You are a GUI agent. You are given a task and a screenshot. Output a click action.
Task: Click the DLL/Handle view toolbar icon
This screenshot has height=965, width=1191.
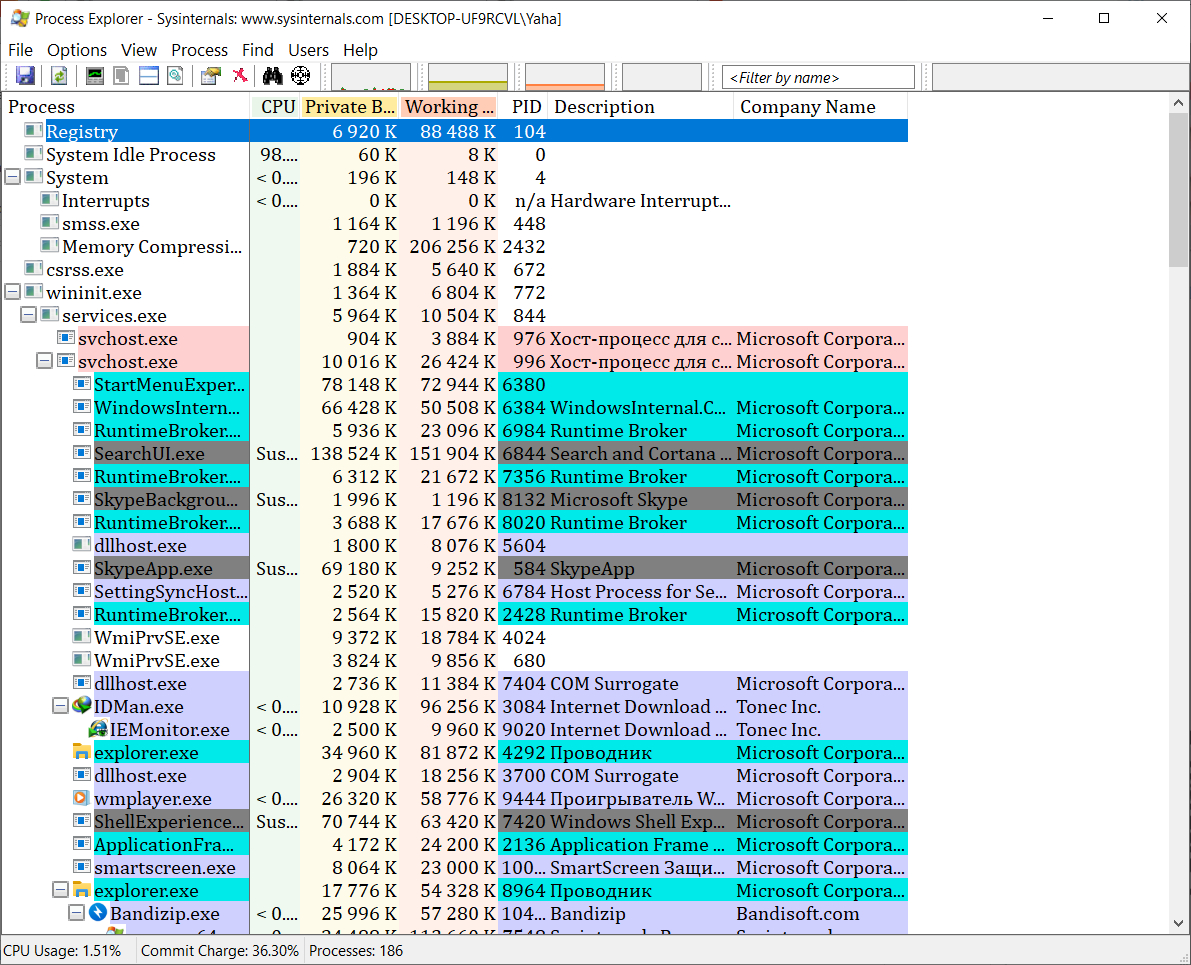175,76
